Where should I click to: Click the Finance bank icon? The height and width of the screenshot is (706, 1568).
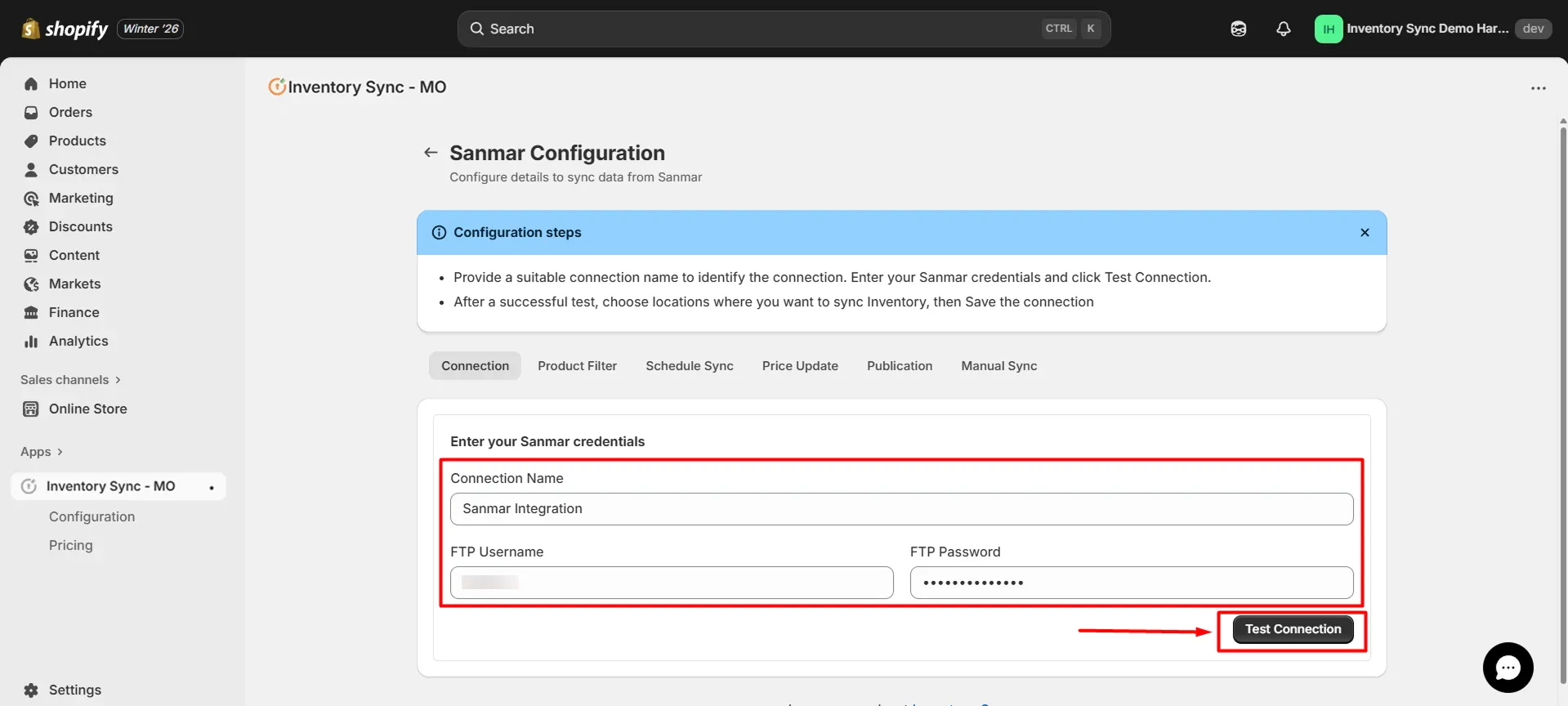(31, 312)
